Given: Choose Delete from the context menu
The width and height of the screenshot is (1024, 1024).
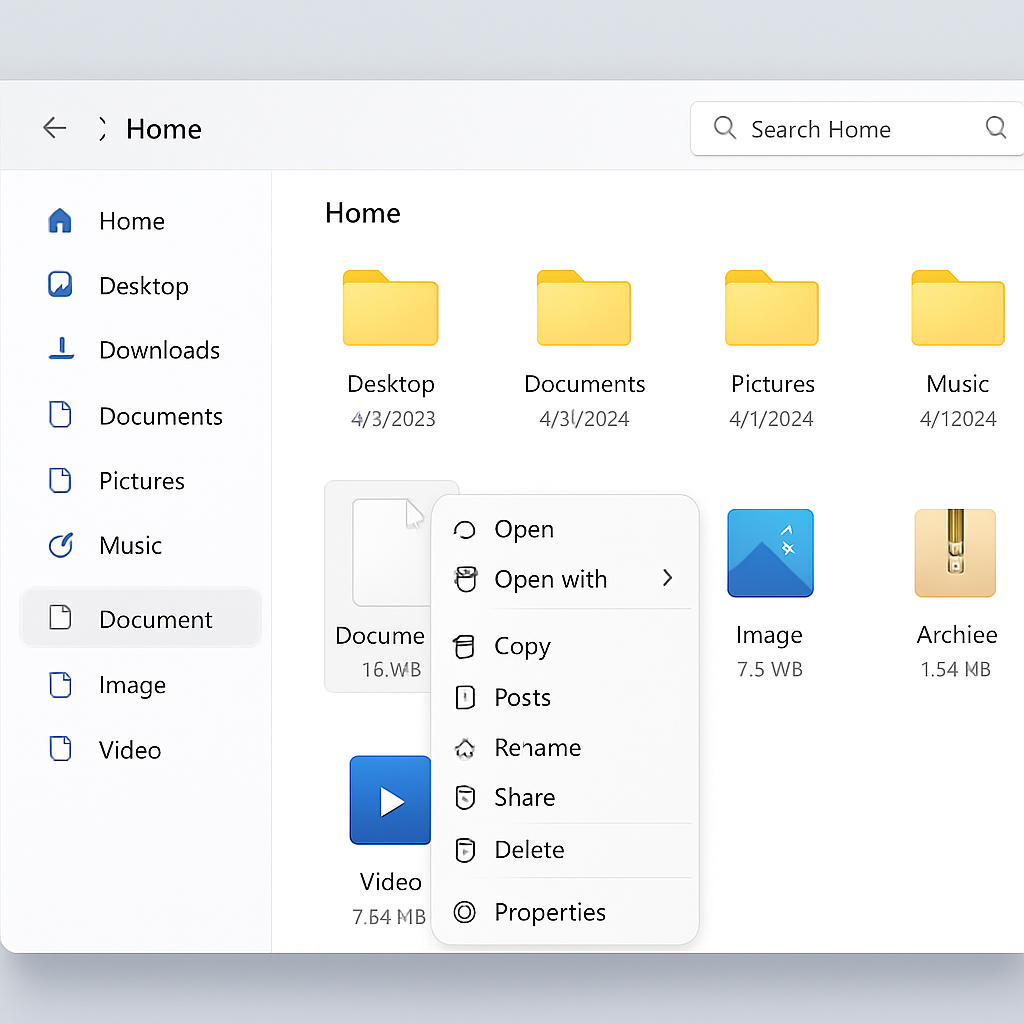Looking at the screenshot, I should (565, 850).
